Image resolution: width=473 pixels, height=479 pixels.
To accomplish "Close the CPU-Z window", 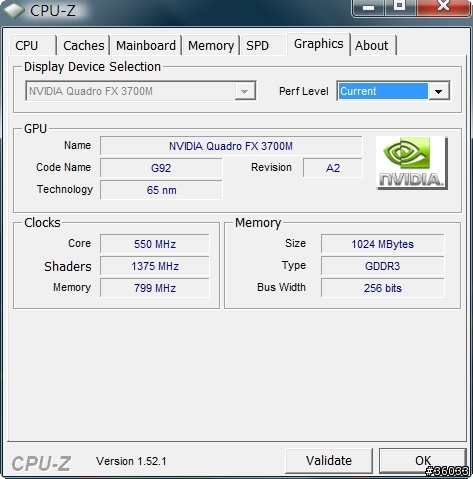I will (x=443, y=7).
